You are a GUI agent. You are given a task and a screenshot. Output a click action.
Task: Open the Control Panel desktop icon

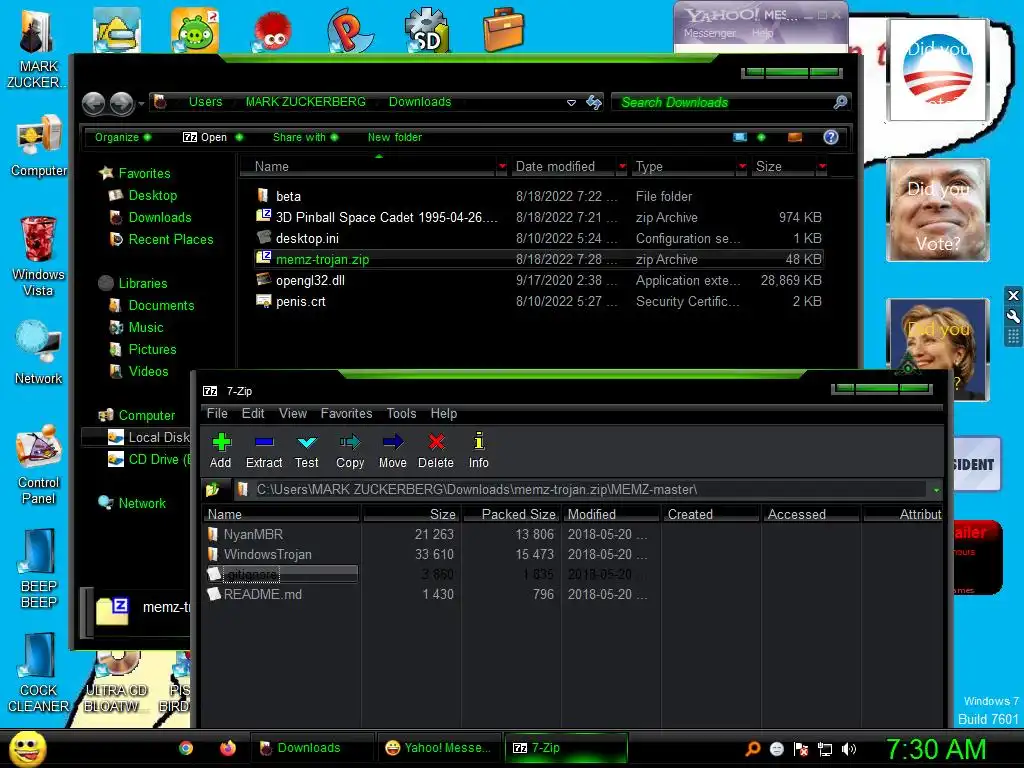[x=39, y=465]
